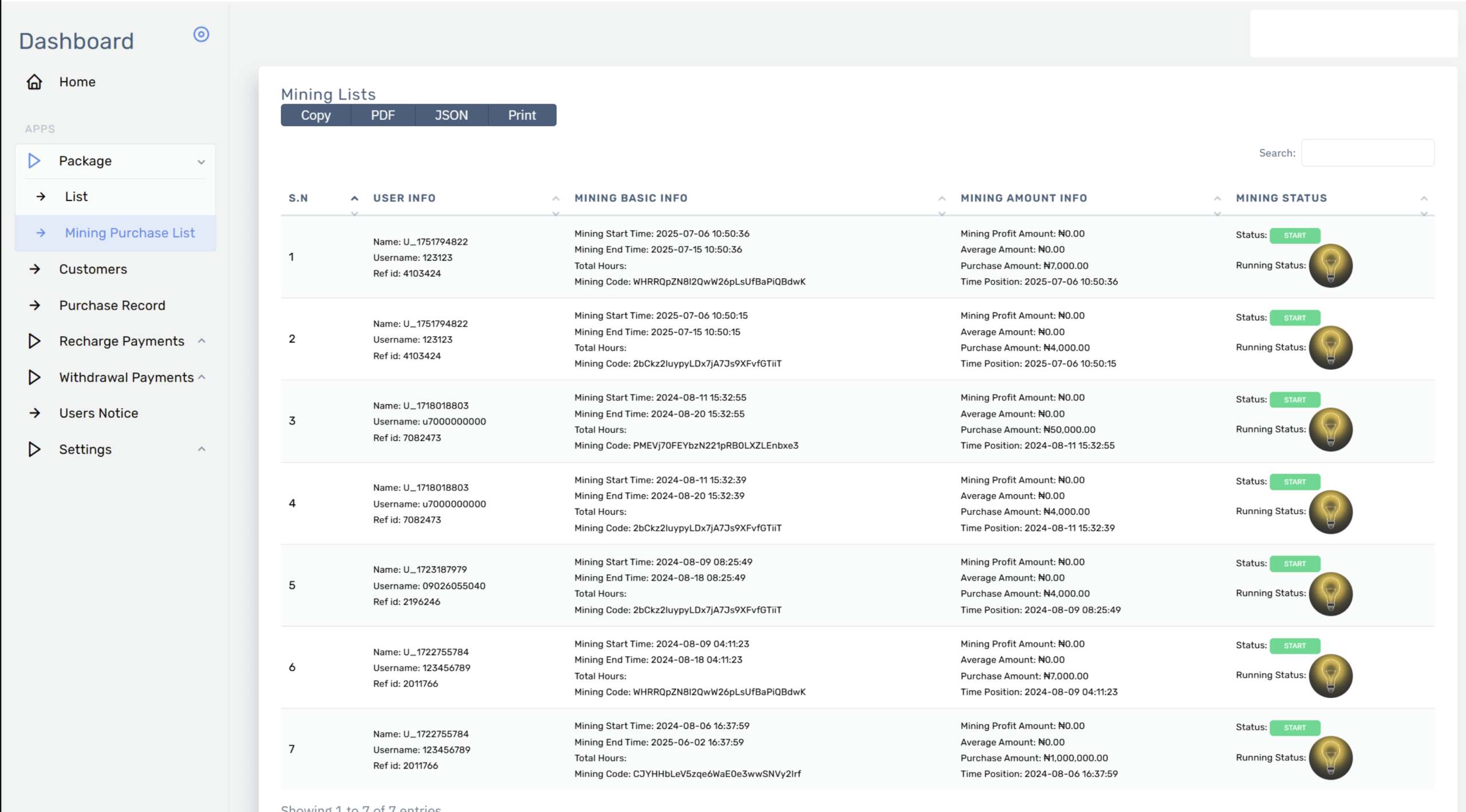The width and height of the screenshot is (1466, 812).
Task: Export table using PDF button
Action: coord(383,115)
